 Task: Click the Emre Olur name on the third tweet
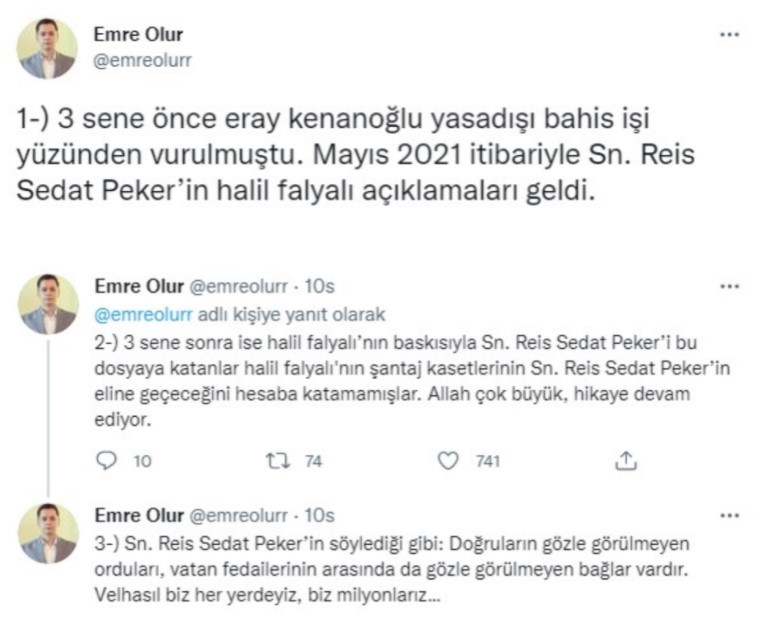pos(139,515)
